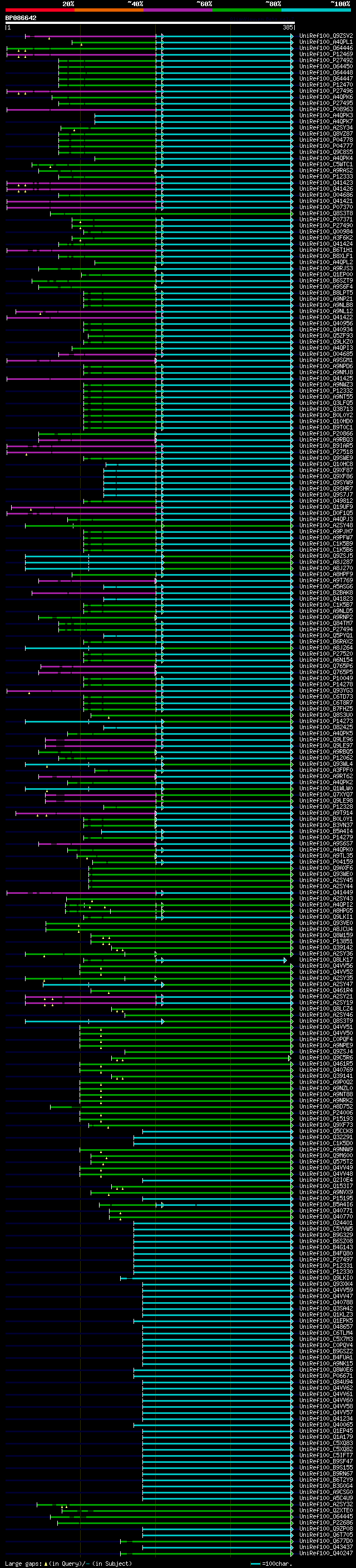Click the white query sequence bar
Image resolution: width=356 pixels, height=1568 pixels.
(150, 23)
